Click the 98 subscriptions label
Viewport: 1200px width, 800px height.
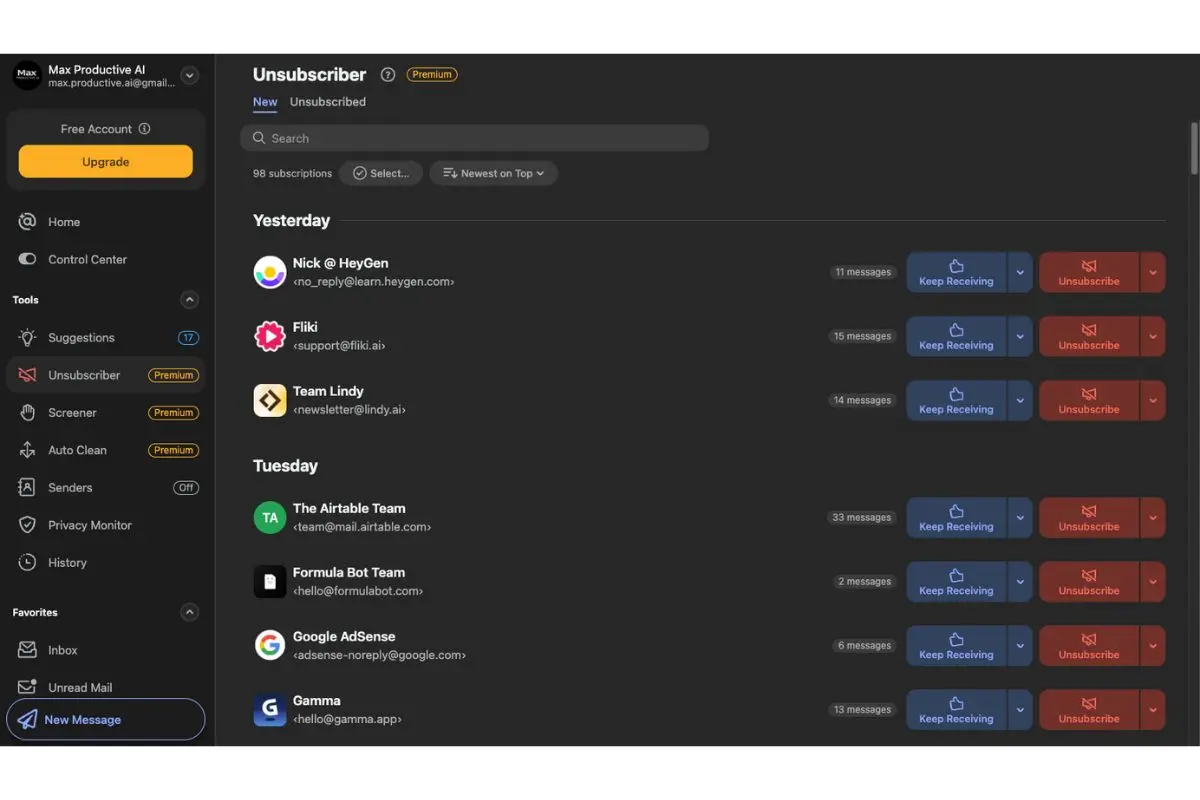pyautogui.click(x=292, y=174)
